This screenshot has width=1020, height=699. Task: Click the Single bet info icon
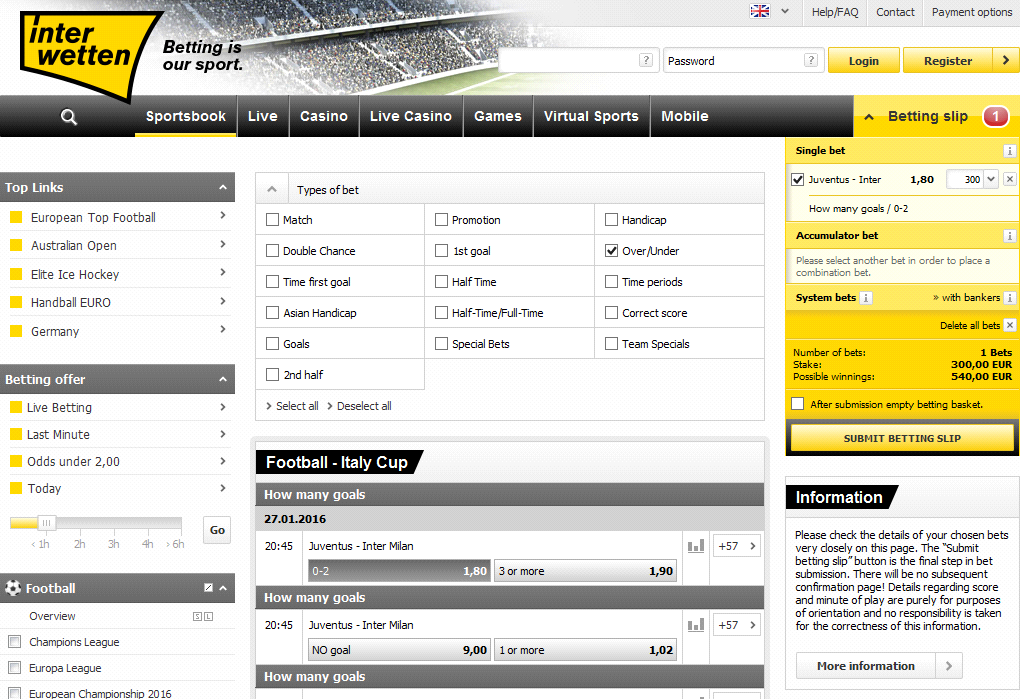1009,151
